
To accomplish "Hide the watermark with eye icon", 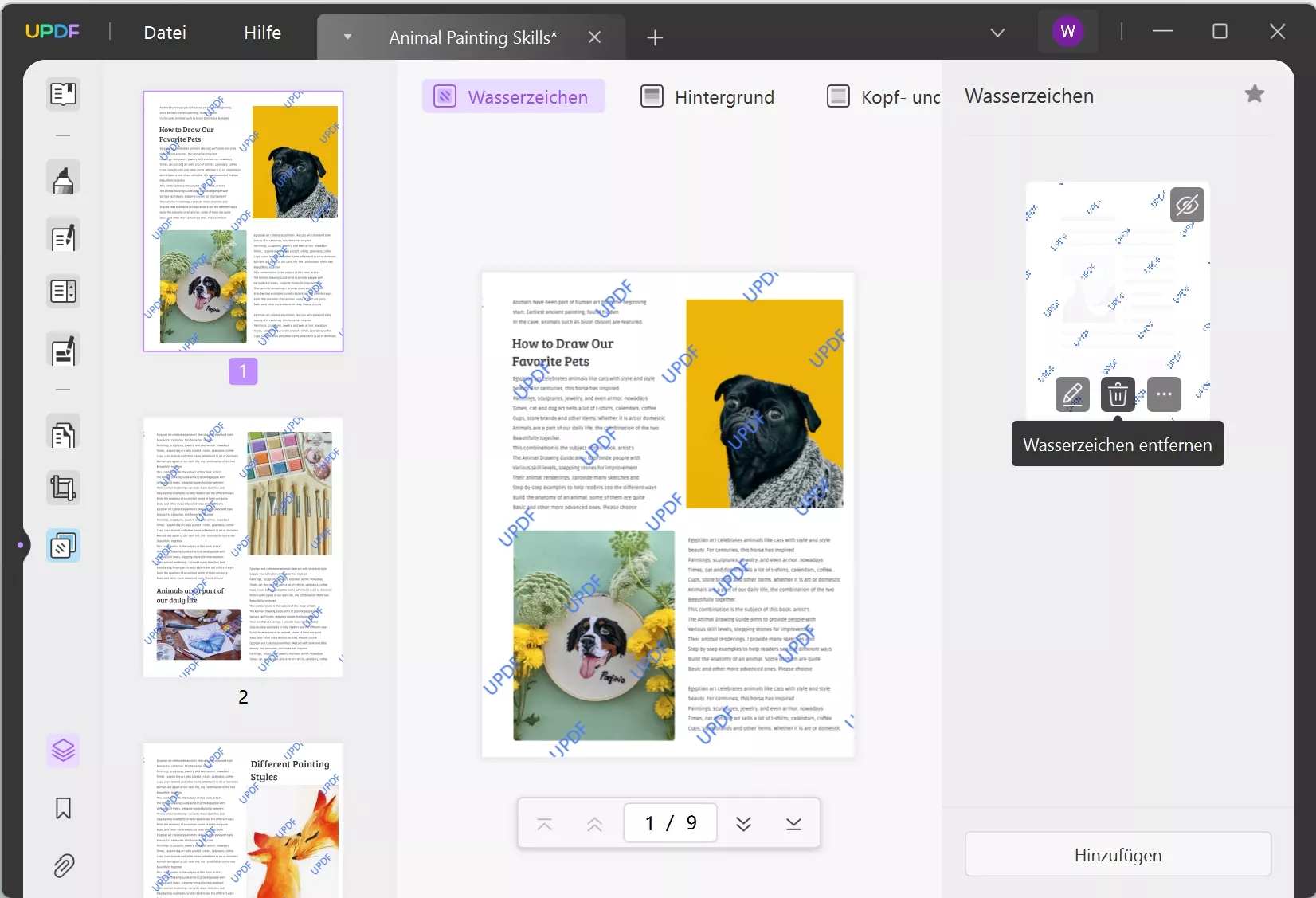I will [1187, 205].
